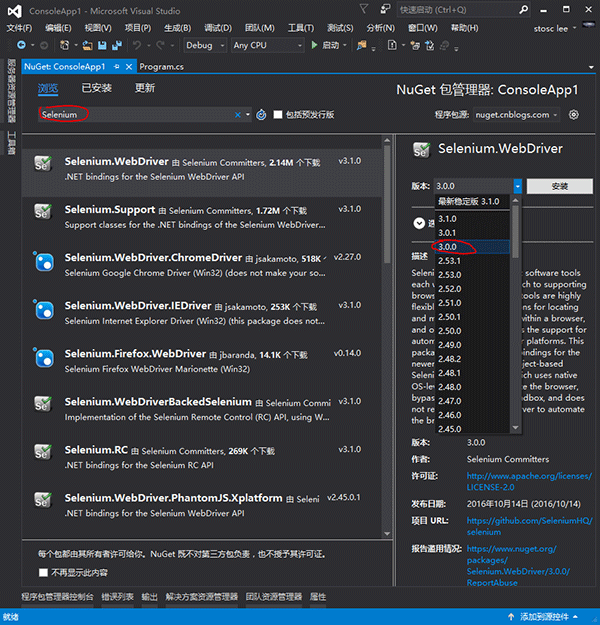
Task: Toggle the include prerelease checkbox
Action: pos(278,115)
